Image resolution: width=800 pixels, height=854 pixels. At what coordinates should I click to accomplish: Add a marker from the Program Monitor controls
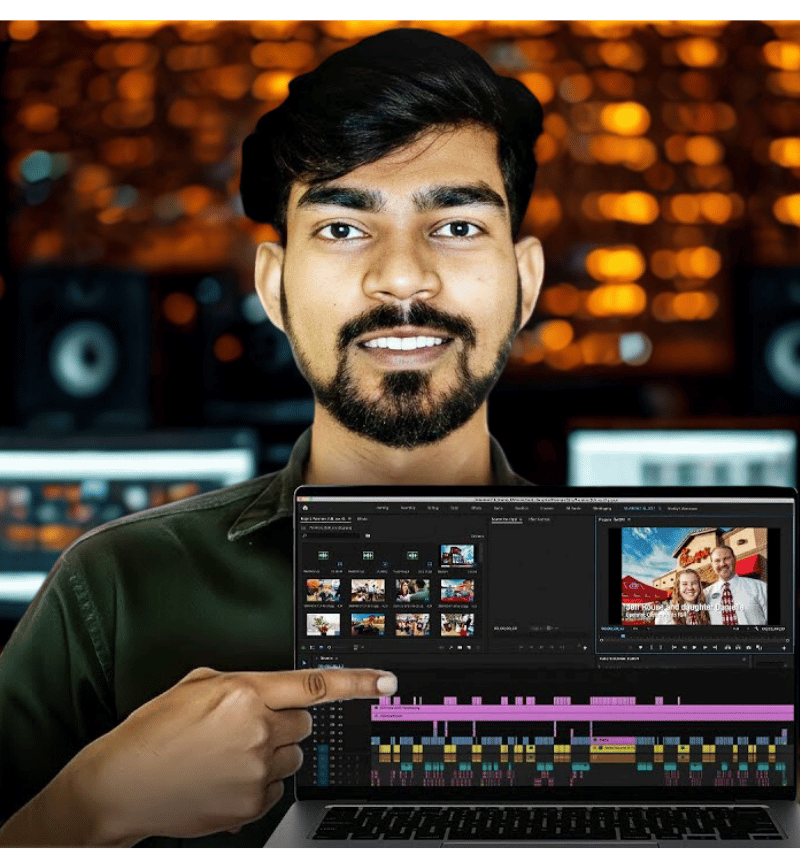(x=641, y=648)
